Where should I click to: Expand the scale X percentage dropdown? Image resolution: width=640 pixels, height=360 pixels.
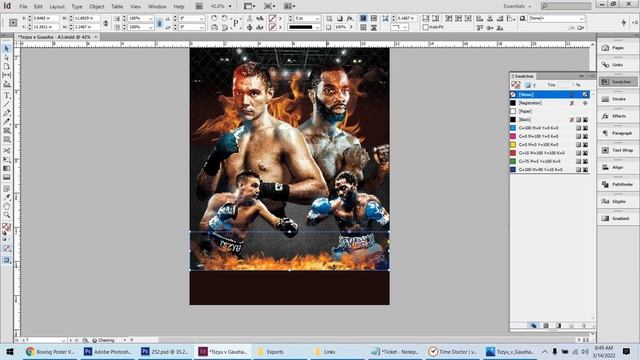[151, 18]
